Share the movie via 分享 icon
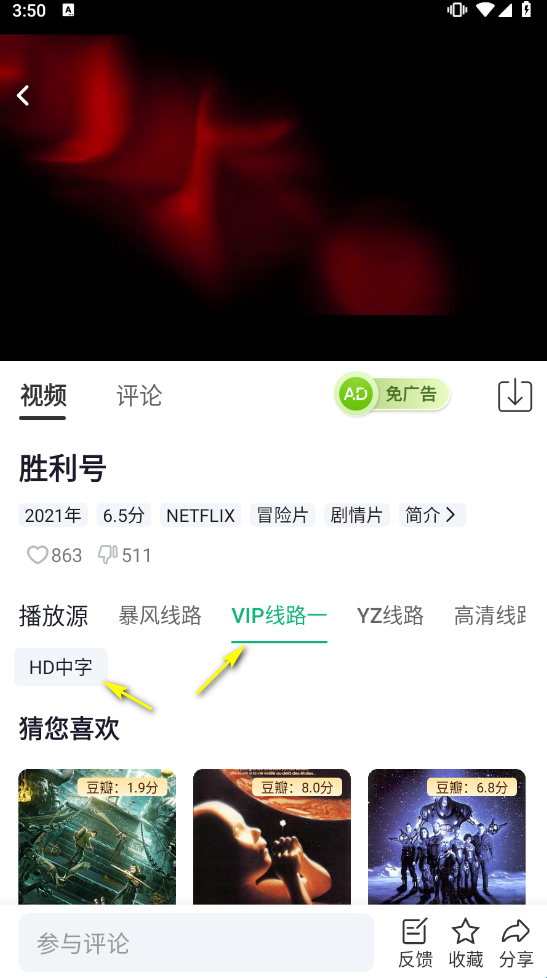 point(516,942)
